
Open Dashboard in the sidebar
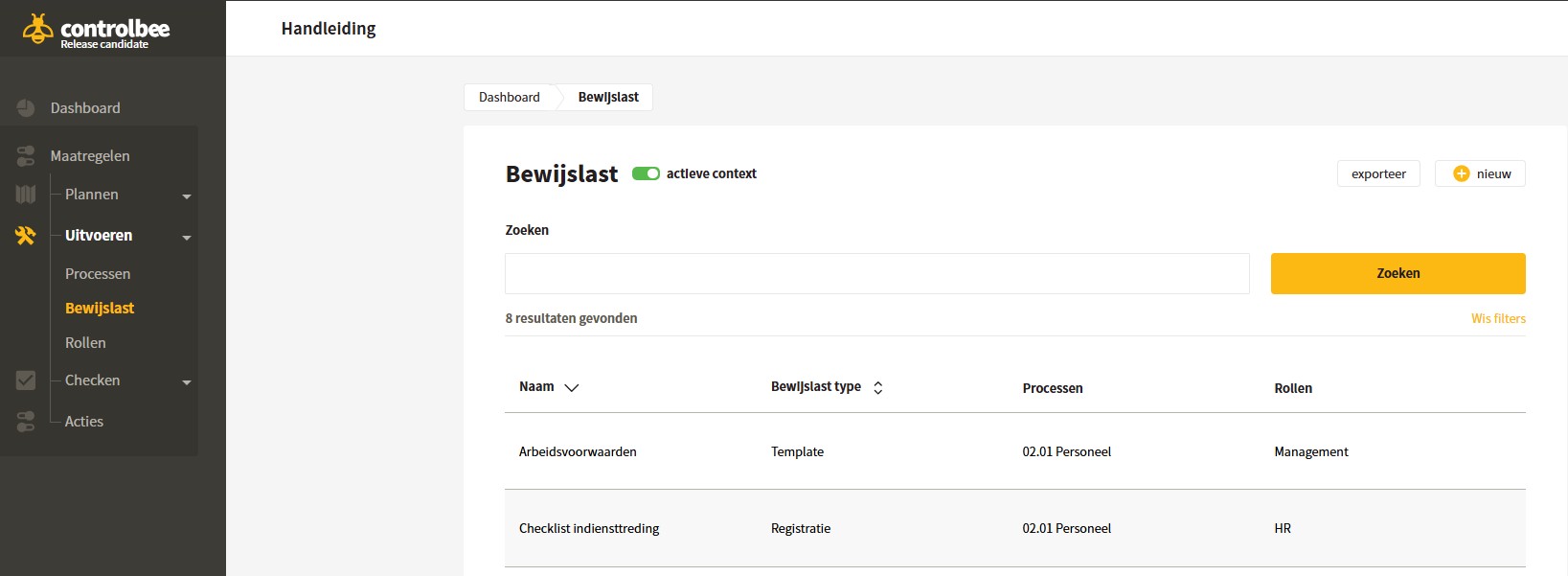pos(85,108)
